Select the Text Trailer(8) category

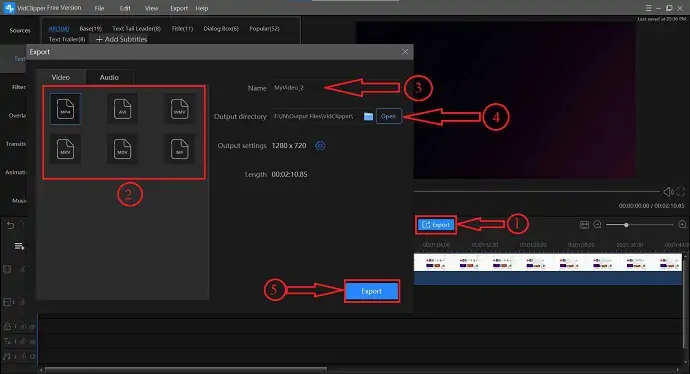click(x=67, y=39)
